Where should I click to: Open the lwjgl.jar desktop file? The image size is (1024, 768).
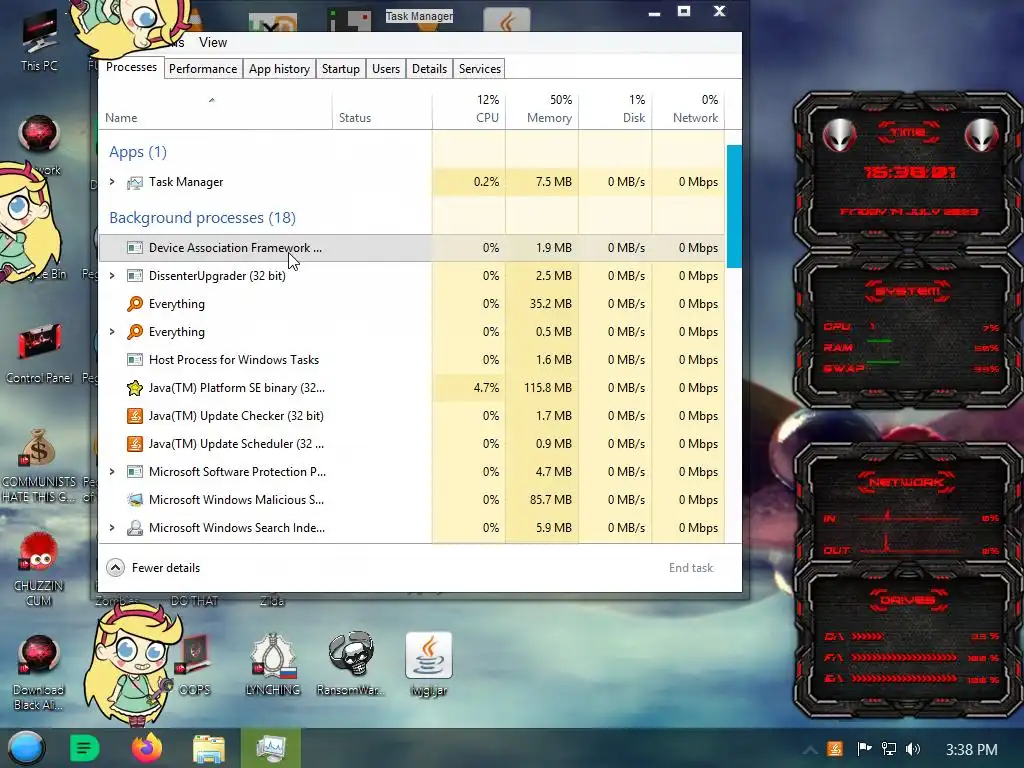pos(428,664)
